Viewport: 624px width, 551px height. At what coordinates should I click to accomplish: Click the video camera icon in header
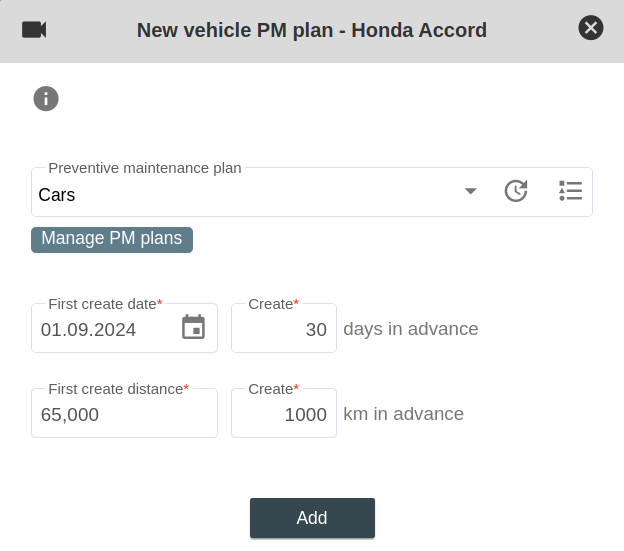(x=34, y=29)
